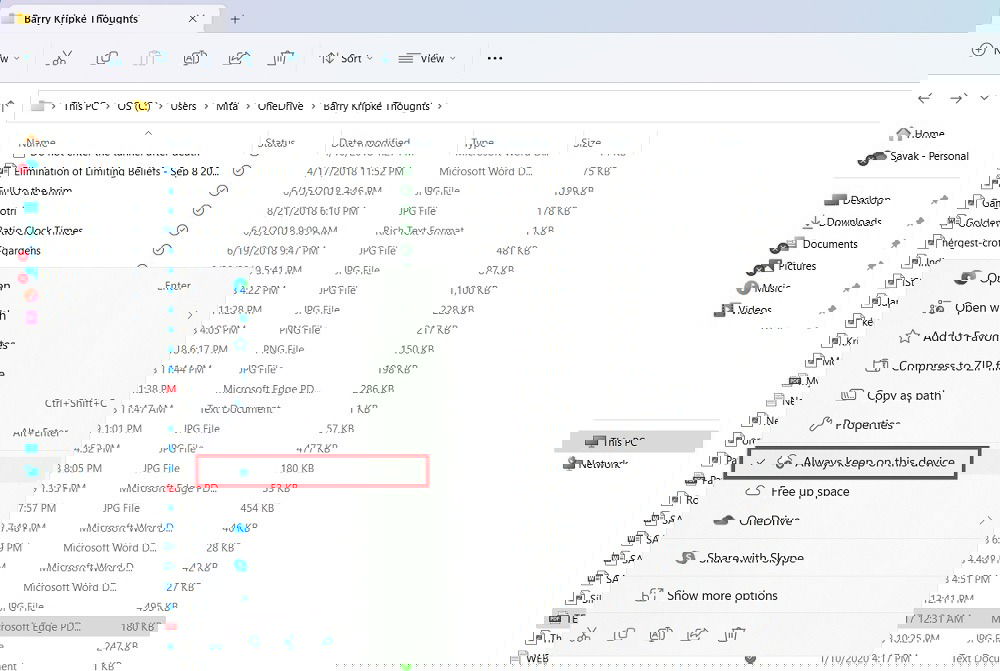Click the Share icon in the top toolbar
Screen dimensions: 1000x671
[237, 58]
